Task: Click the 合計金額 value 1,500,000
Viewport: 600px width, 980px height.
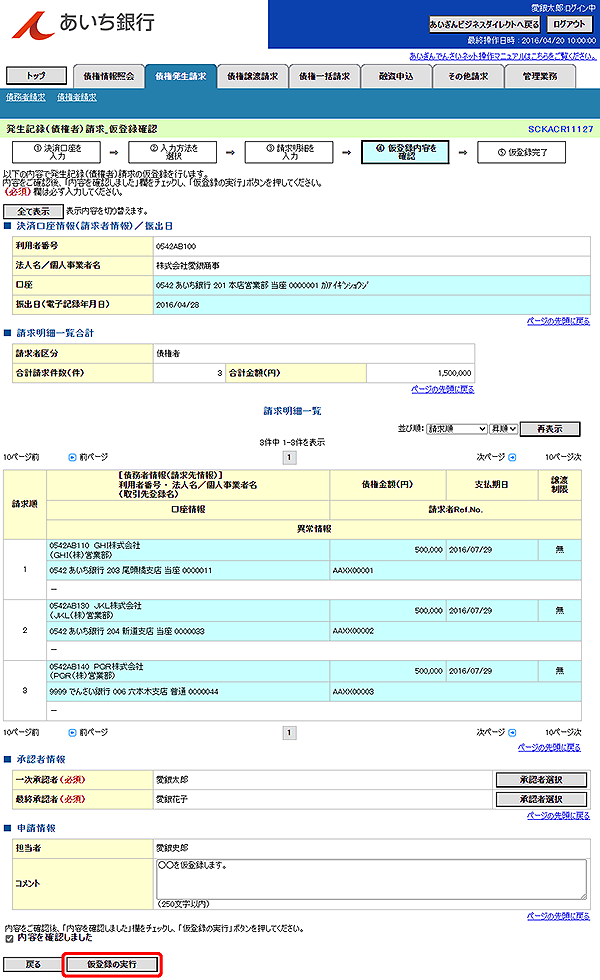Action: pos(454,373)
